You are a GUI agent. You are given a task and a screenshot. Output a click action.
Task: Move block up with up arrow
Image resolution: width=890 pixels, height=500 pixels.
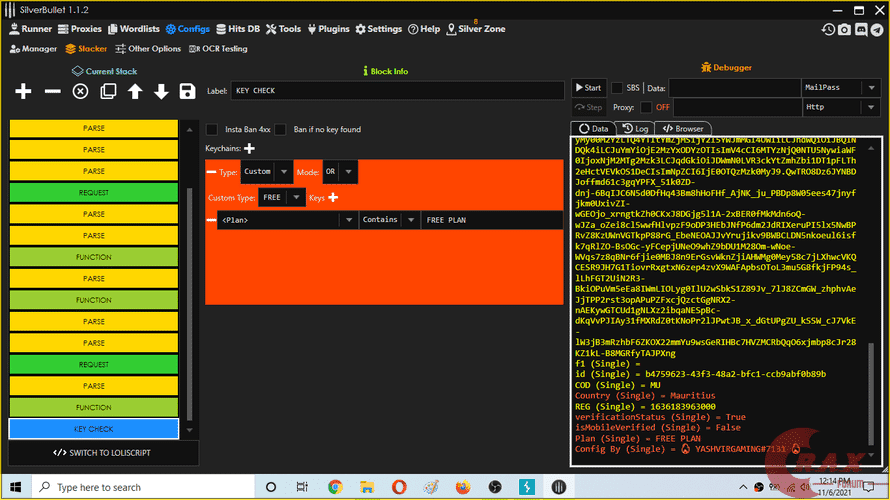pyautogui.click(x=135, y=91)
